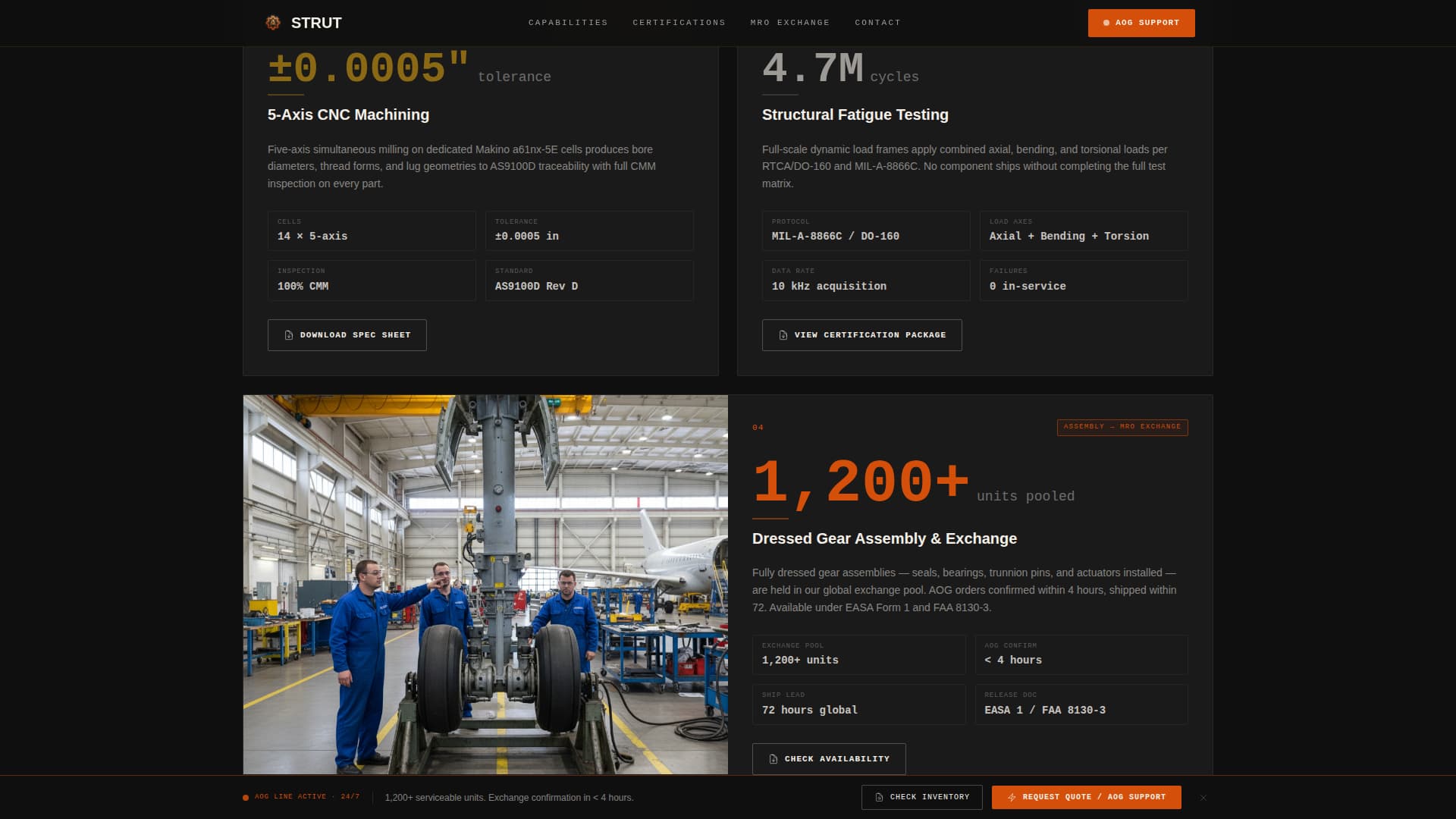Click the Check Availability button
The width and height of the screenshot is (1456, 819).
[x=829, y=758]
